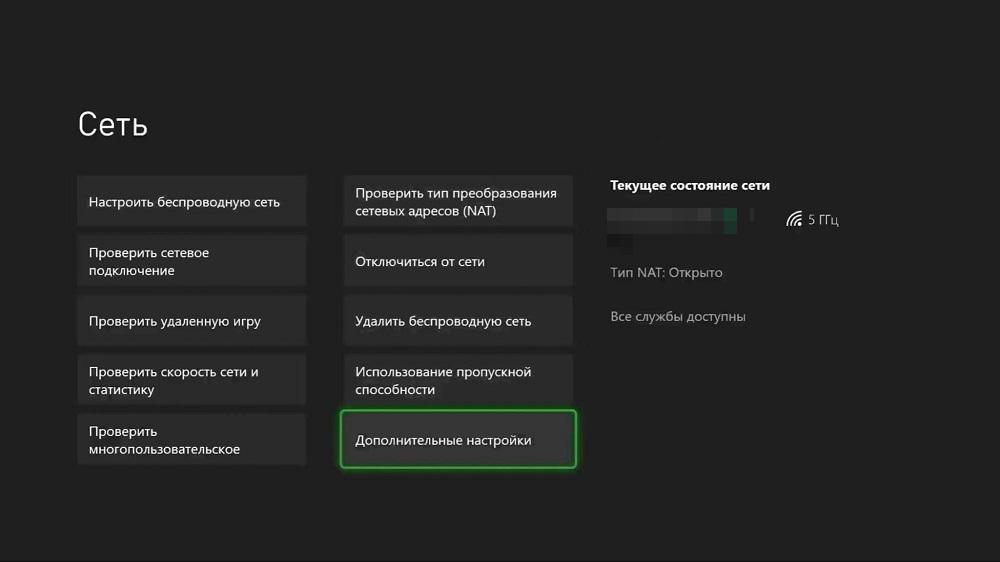The height and width of the screenshot is (562, 1000).
Task: Click small blurred block below network name
Action: 620,241
